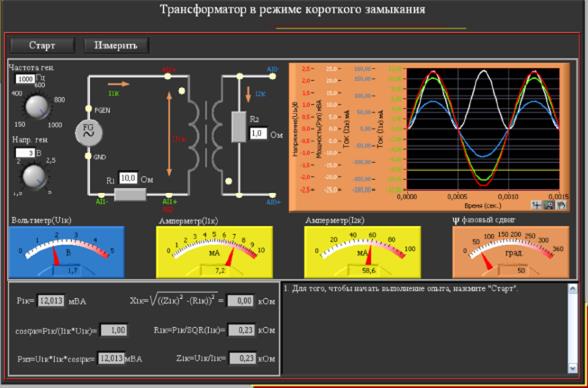
Task: Click the red needle of Амперметр(I2k)
Action: coord(369,256)
